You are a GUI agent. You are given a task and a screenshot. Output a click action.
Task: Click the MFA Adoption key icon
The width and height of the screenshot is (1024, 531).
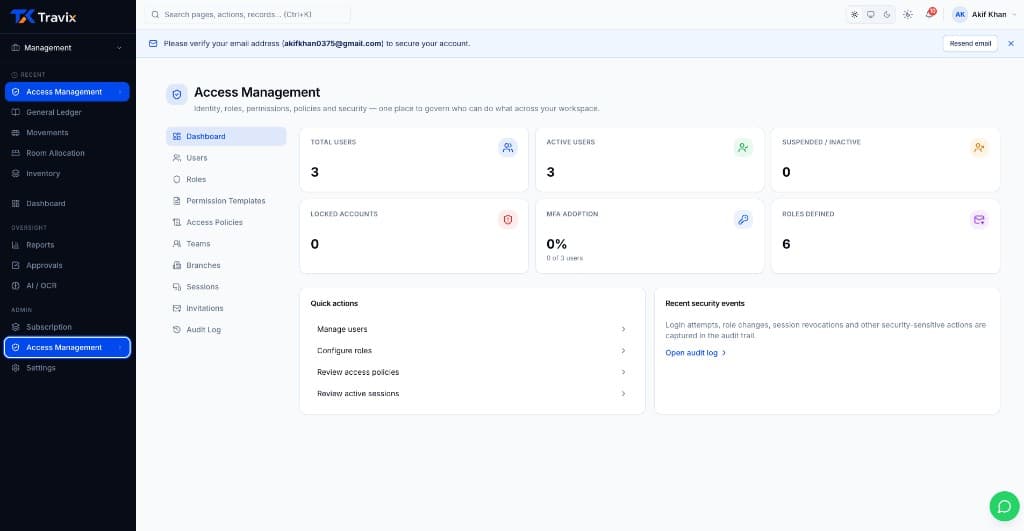click(x=743, y=219)
